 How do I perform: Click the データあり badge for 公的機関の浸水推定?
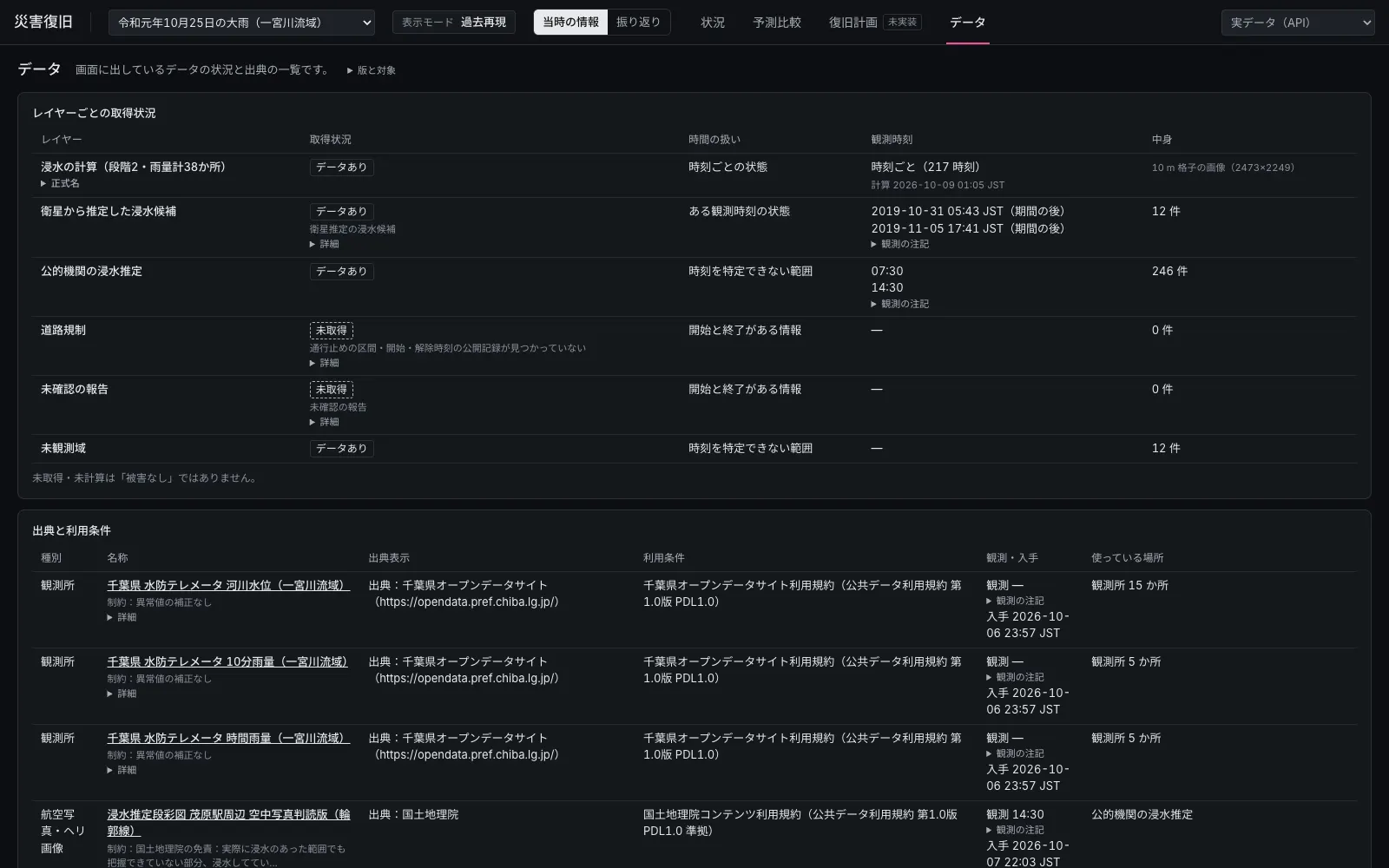pos(342,272)
